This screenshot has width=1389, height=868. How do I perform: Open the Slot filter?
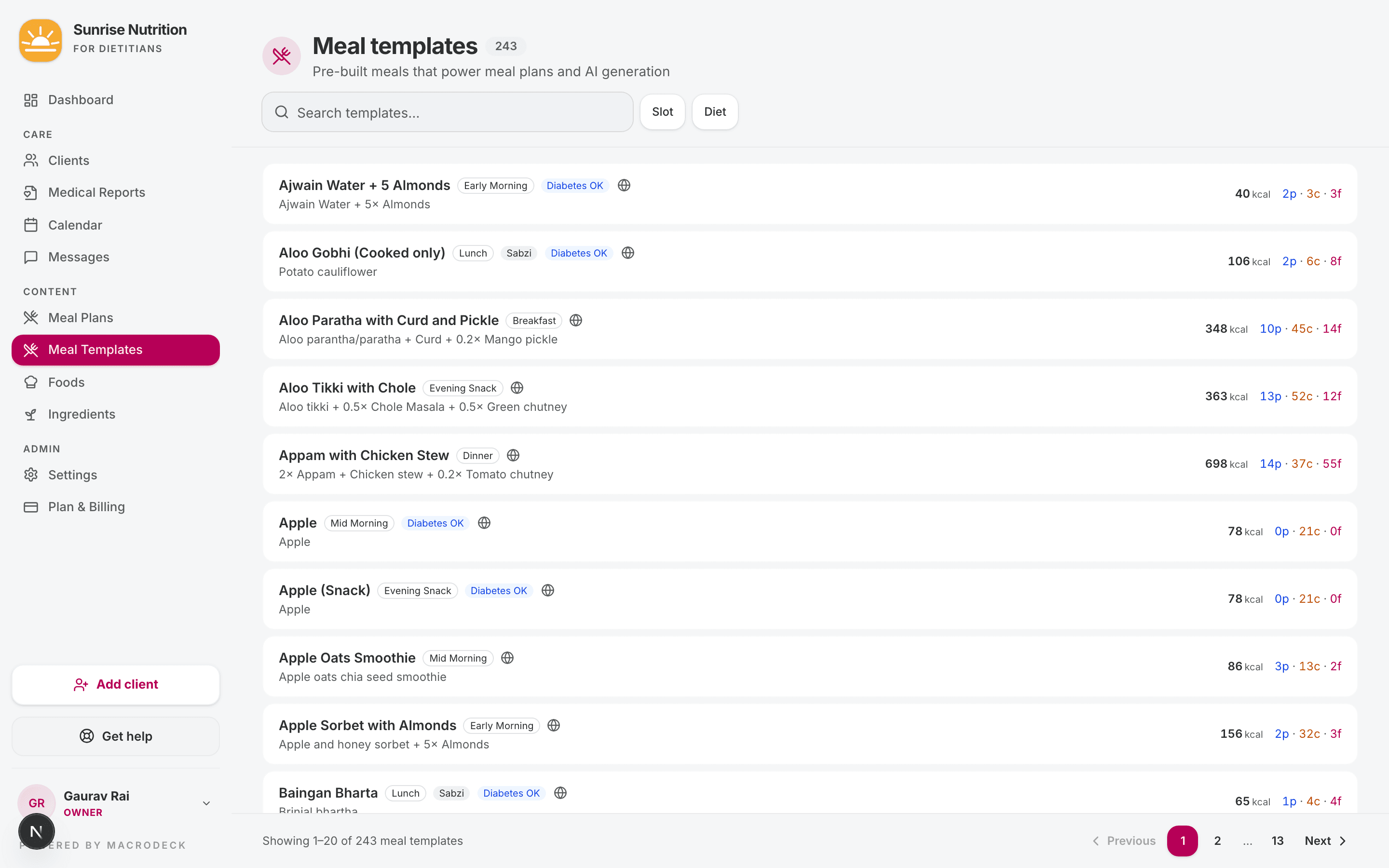pyautogui.click(x=662, y=111)
